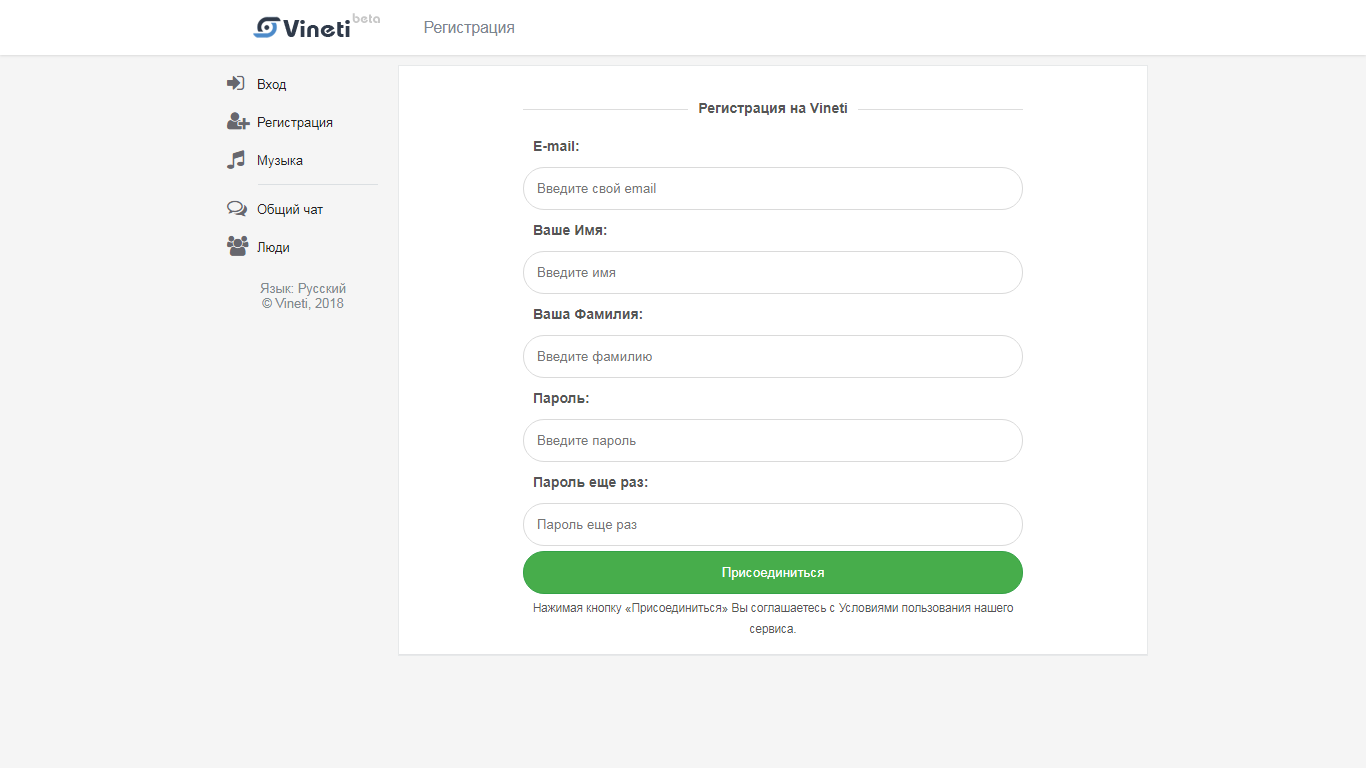
Task: Open the Регистрация sidebar link
Action: (295, 122)
